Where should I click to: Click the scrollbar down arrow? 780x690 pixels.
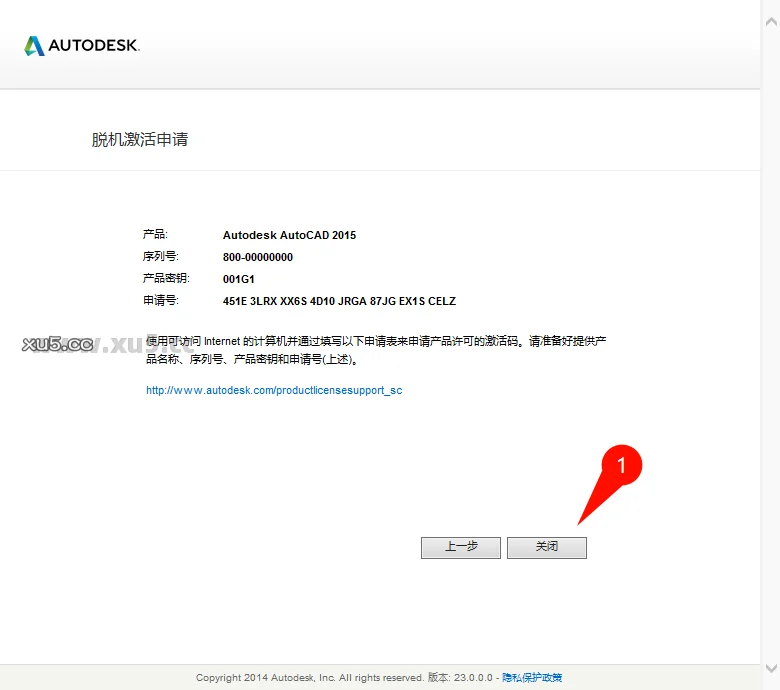pyautogui.click(x=770, y=668)
